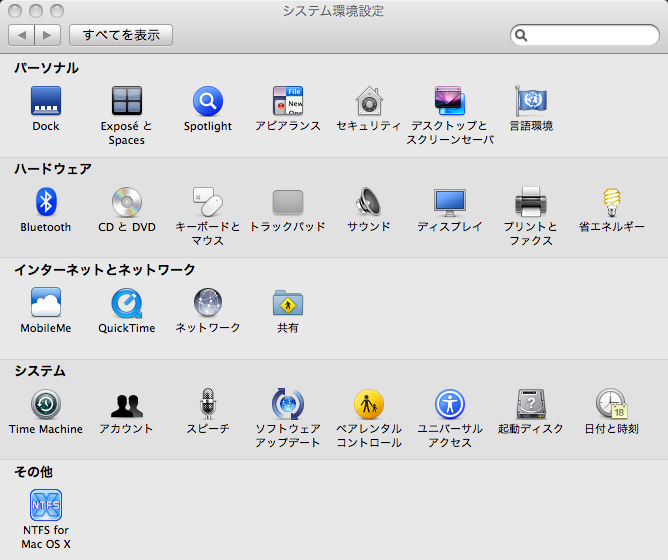Close the システム環境設定 window

(15, 11)
